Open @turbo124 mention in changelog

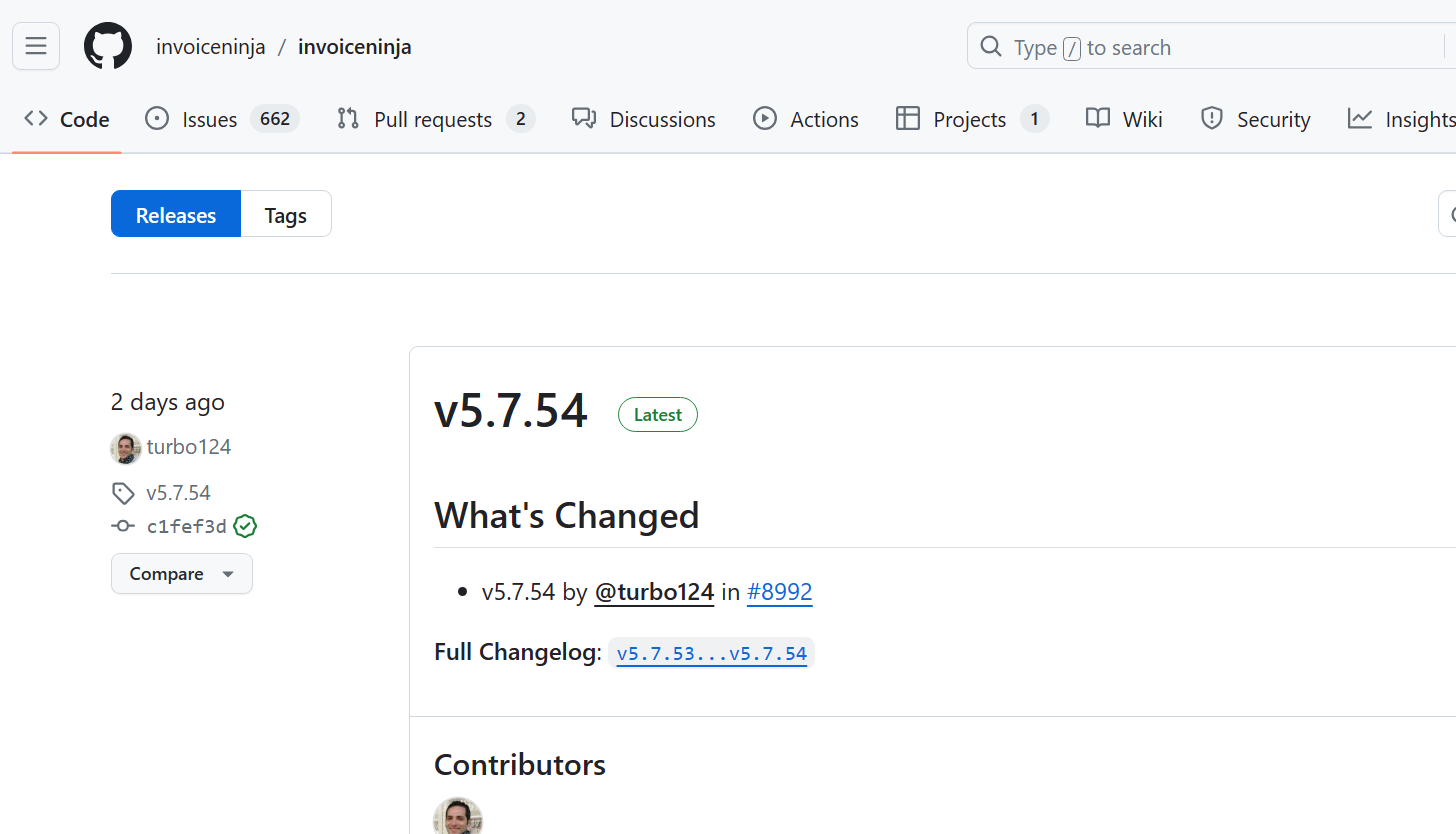(654, 592)
